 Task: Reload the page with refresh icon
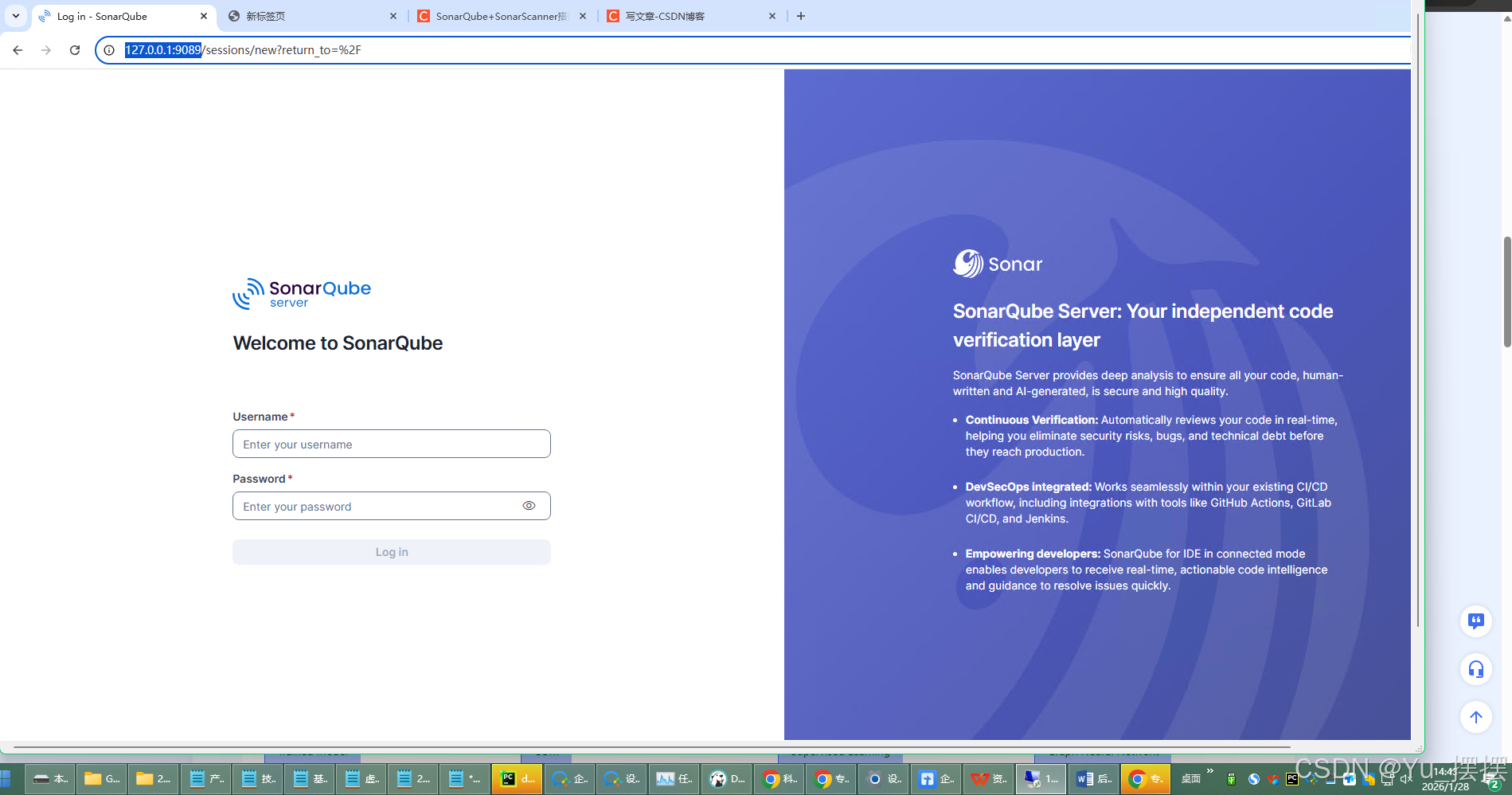[75, 49]
